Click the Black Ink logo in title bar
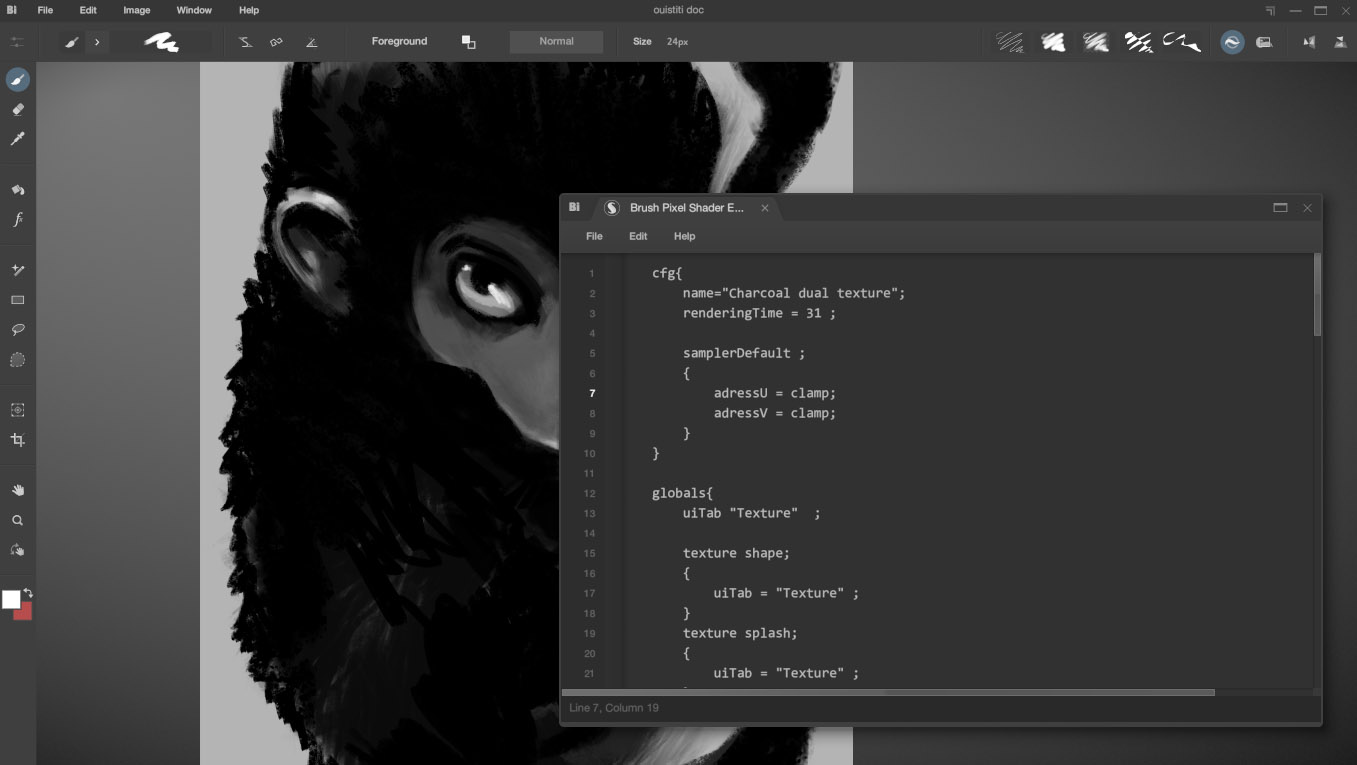Viewport: 1357px width, 765px height. click(12, 10)
